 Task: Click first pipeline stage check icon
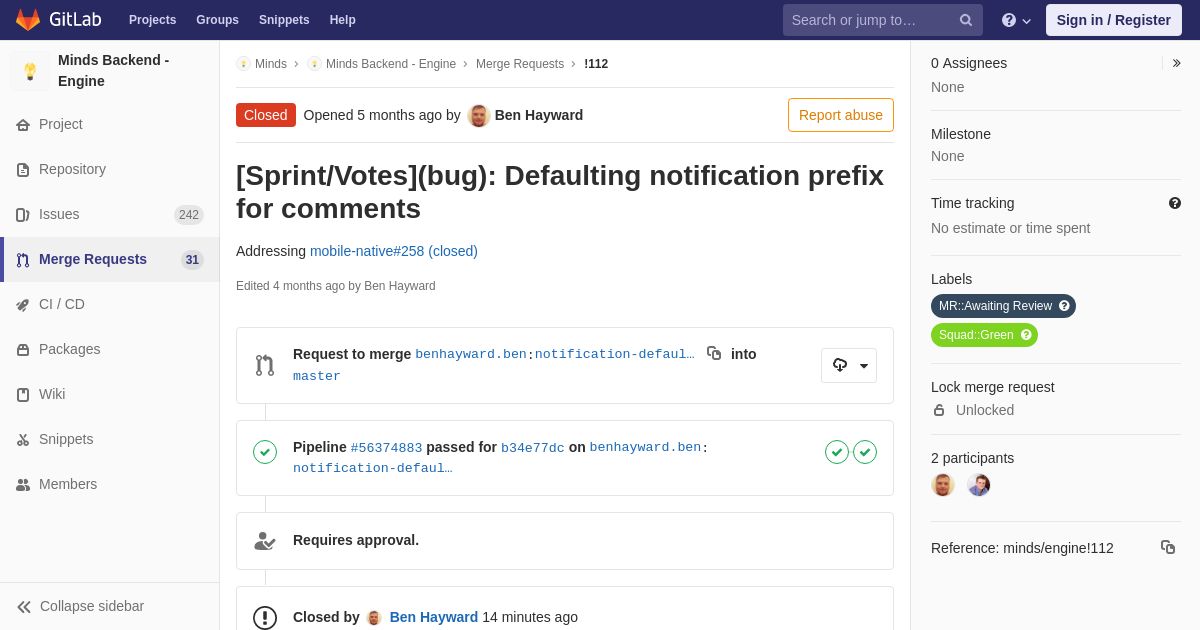click(837, 452)
